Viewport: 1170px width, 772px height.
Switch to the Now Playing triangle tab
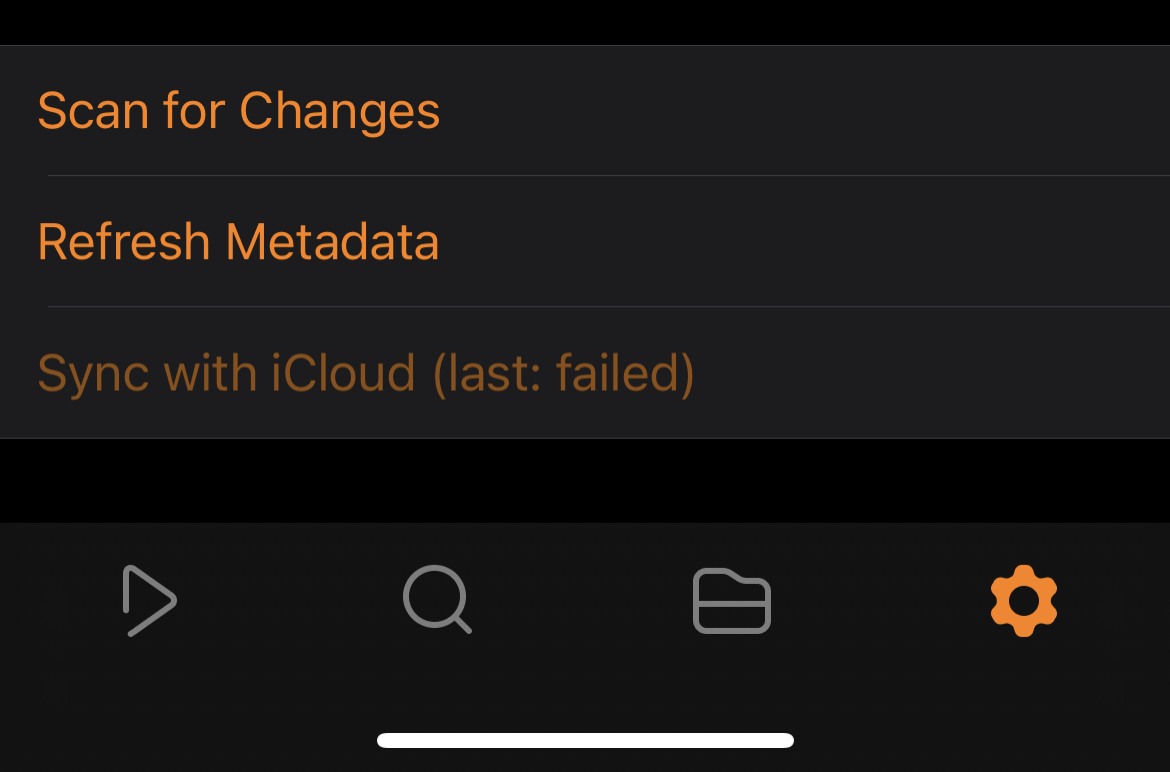149,601
